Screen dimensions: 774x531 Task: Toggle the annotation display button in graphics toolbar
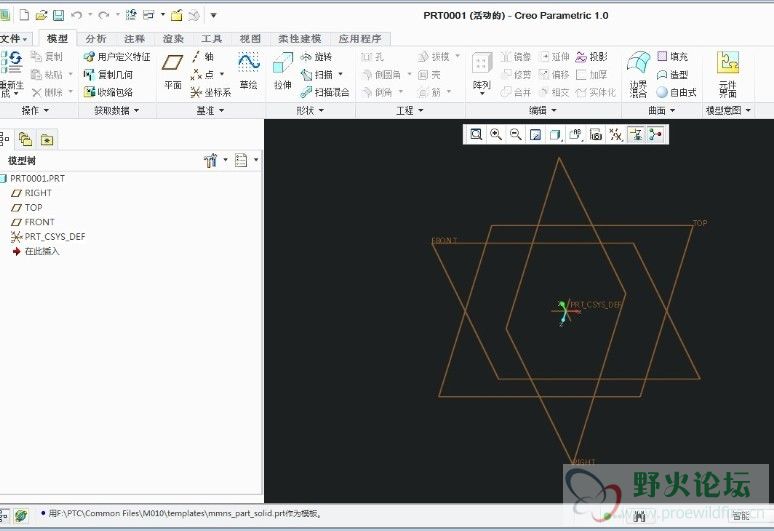(636, 134)
